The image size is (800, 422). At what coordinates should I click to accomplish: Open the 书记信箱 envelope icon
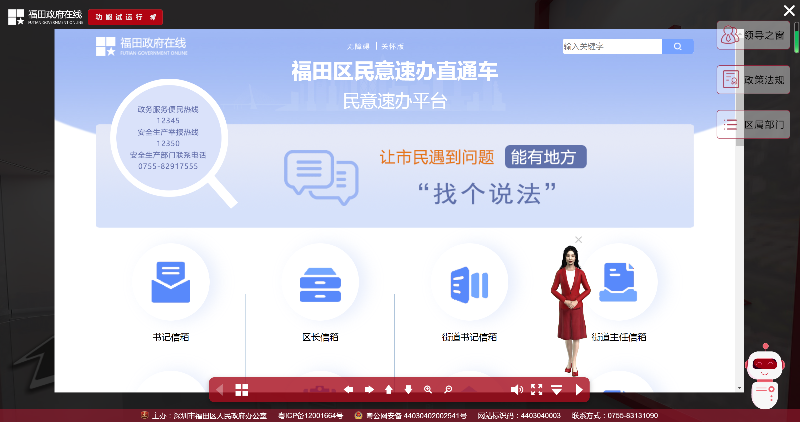(x=171, y=282)
